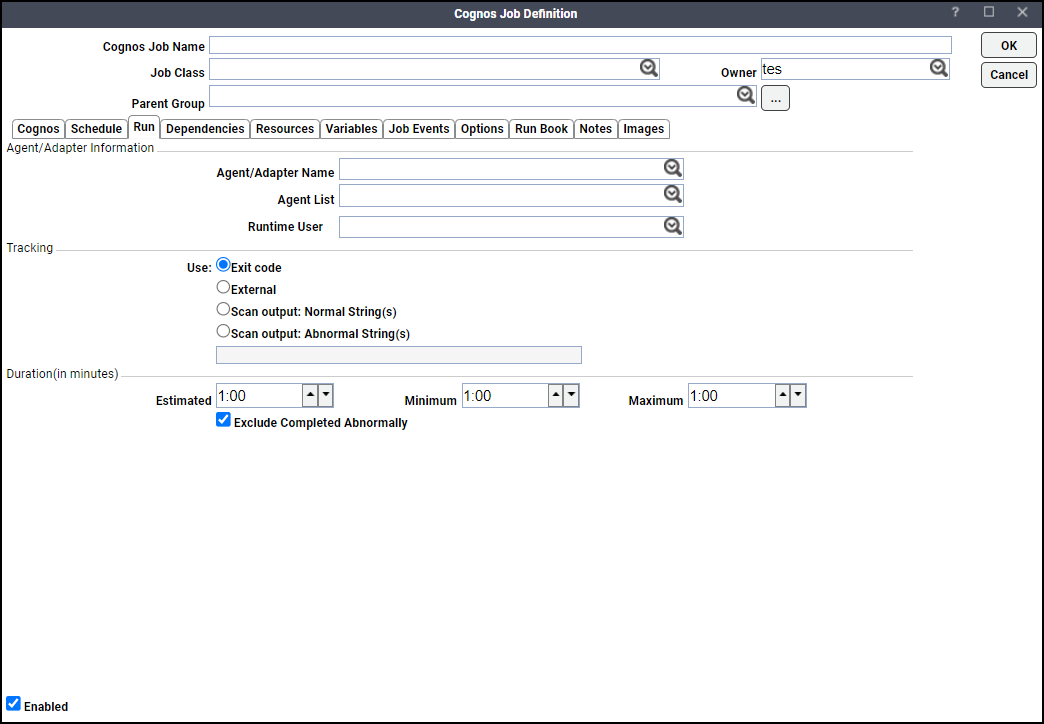Click the ellipsis button beside Parent Group

776,99
